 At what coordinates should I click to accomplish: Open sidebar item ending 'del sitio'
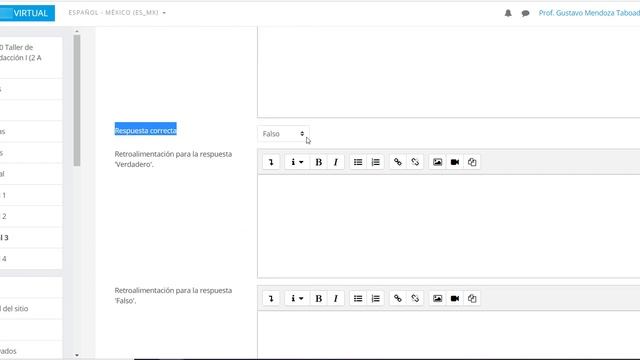31,309
